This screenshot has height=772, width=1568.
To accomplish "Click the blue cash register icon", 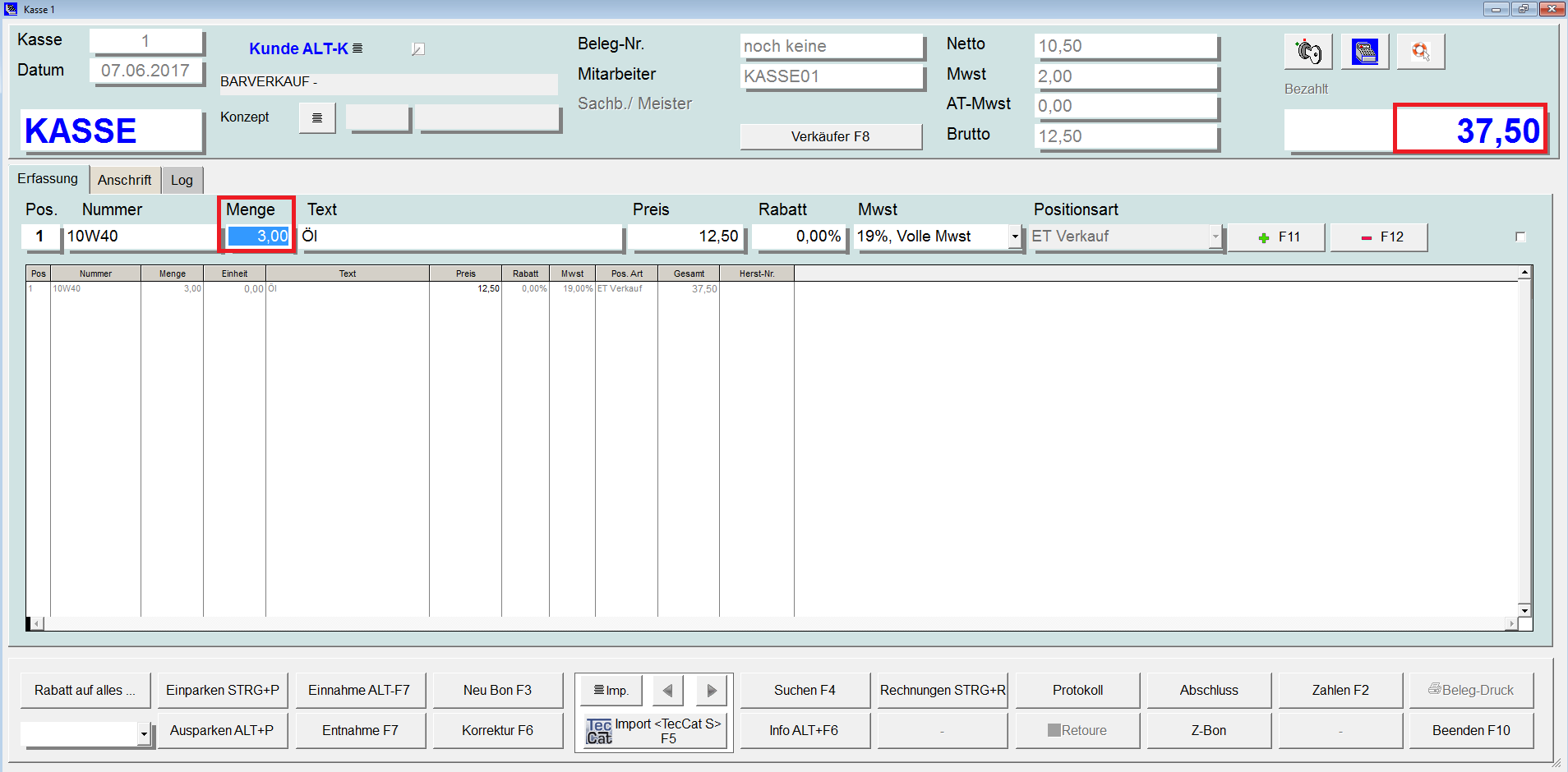I will coord(1365,52).
